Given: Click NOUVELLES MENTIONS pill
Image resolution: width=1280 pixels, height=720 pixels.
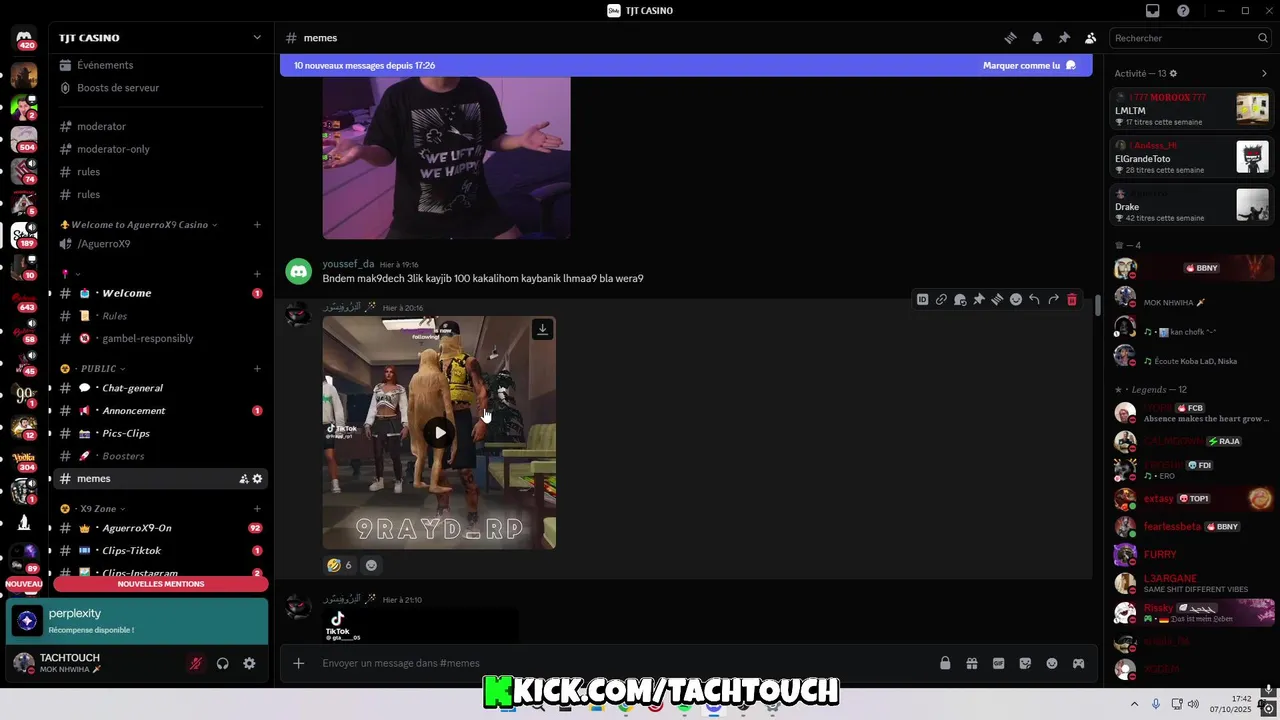Looking at the screenshot, I should 160,584.
